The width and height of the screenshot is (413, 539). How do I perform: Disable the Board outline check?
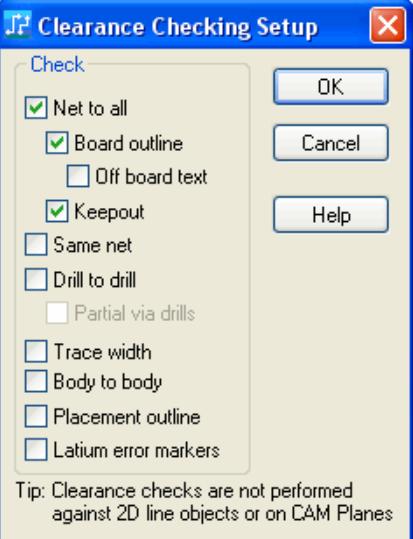[x=57, y=143]
